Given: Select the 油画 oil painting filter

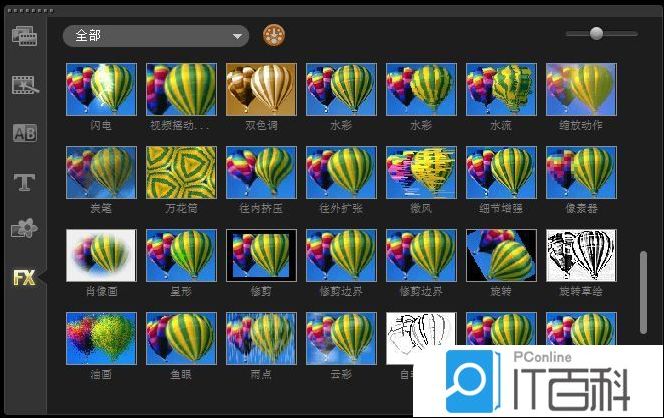Looking at the screenshot, I should 101,337.
